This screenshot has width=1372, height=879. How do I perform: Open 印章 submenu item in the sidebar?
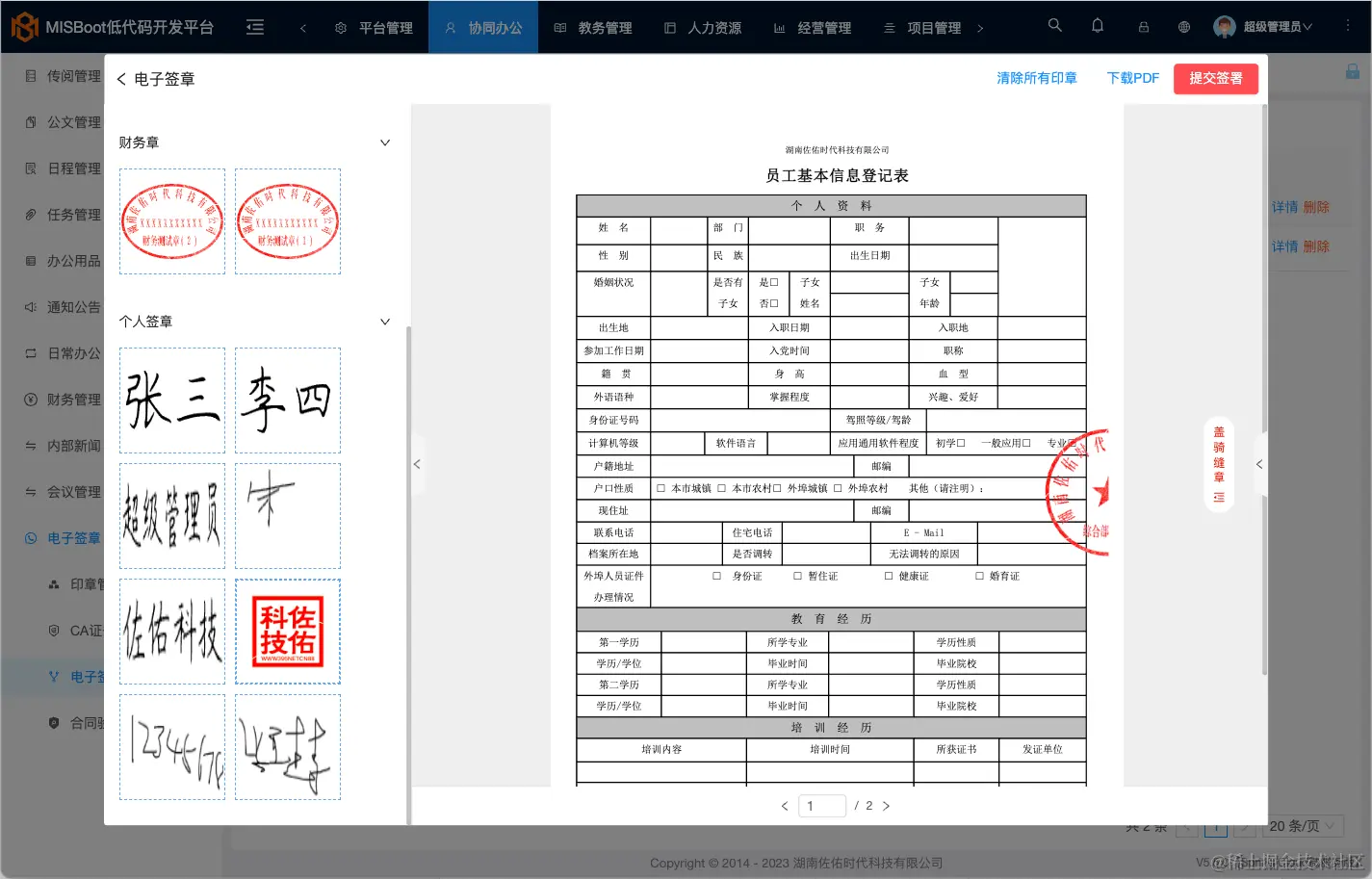coord(75,584)
